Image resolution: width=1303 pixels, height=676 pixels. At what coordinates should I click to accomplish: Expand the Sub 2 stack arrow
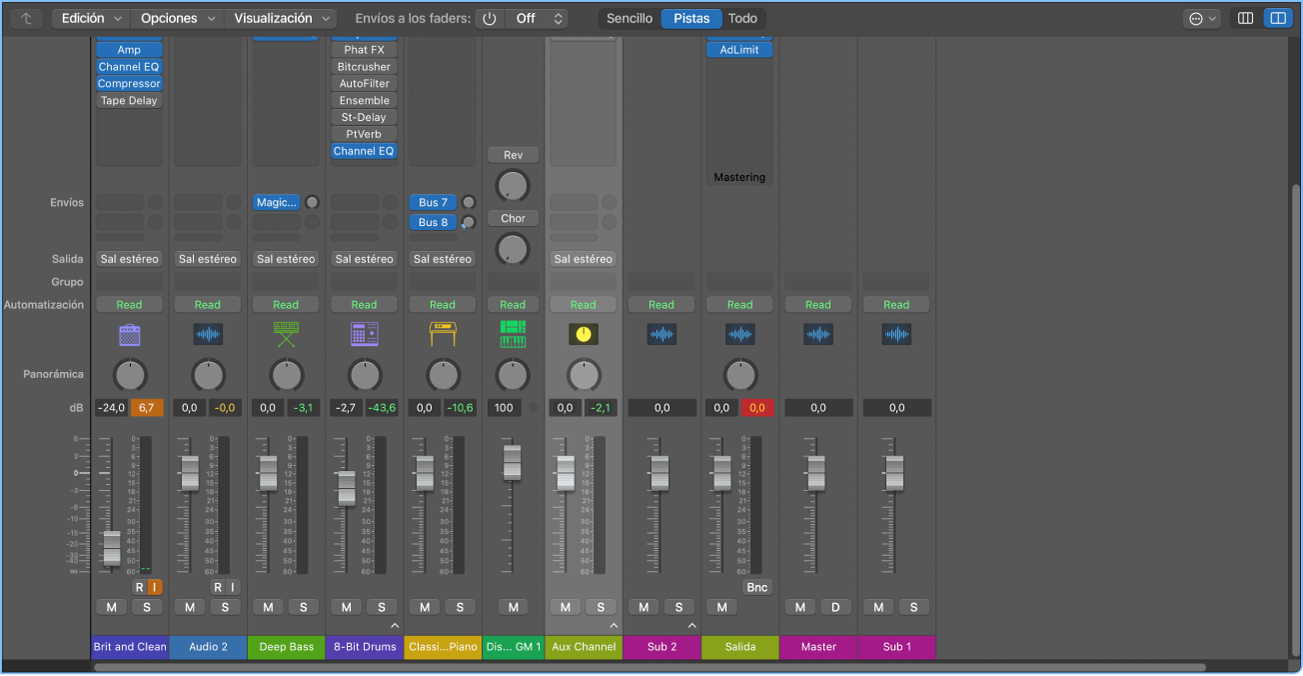coord(692,626)
